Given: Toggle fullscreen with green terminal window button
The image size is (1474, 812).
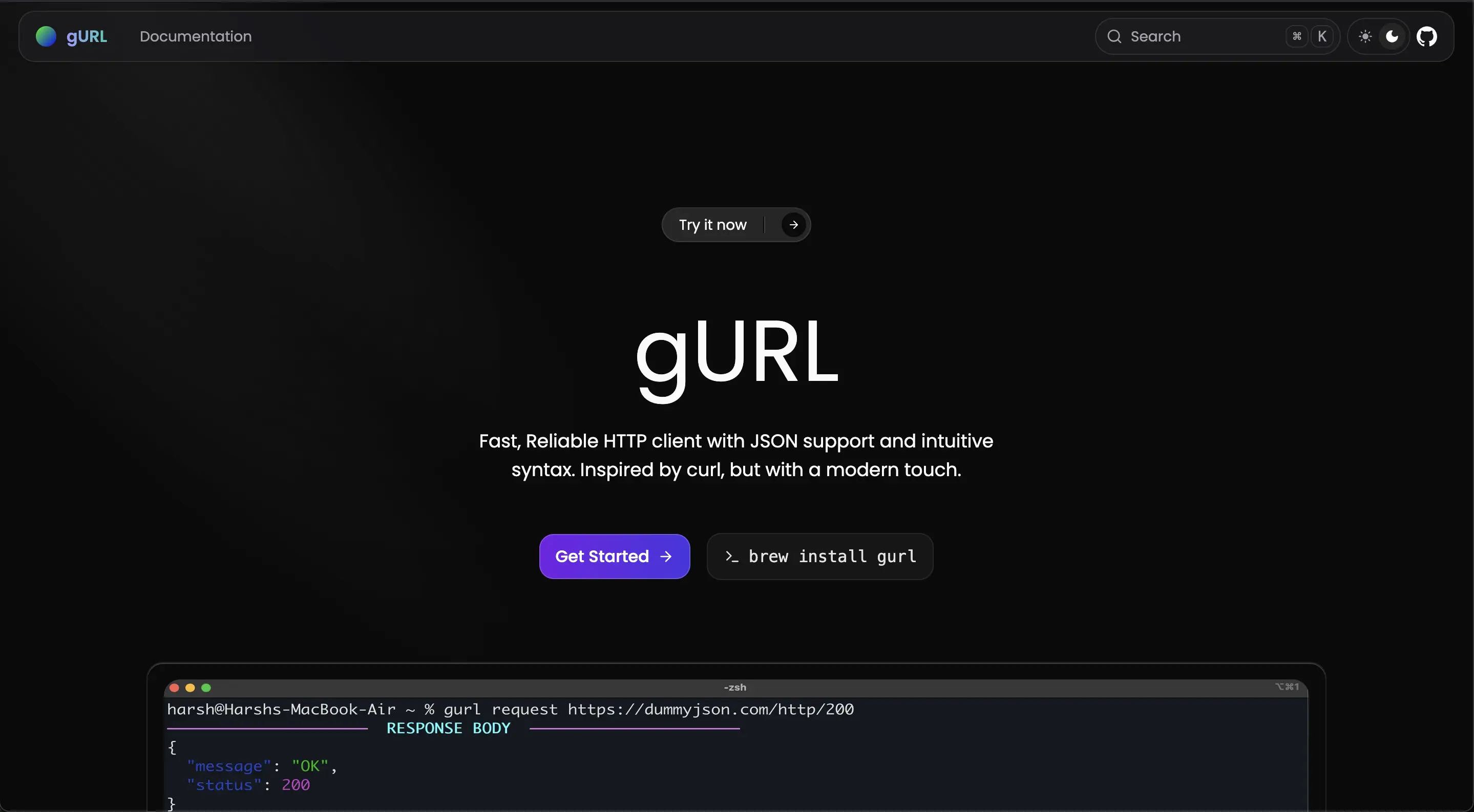Looking at the screenshot, I should point(206,688).
